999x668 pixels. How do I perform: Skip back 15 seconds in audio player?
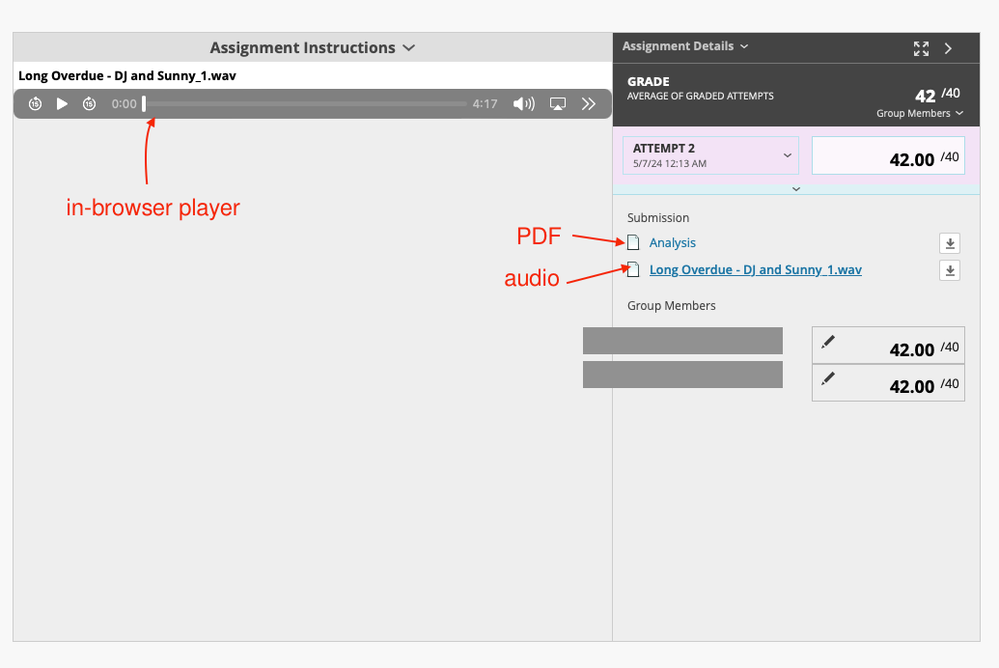35,104
